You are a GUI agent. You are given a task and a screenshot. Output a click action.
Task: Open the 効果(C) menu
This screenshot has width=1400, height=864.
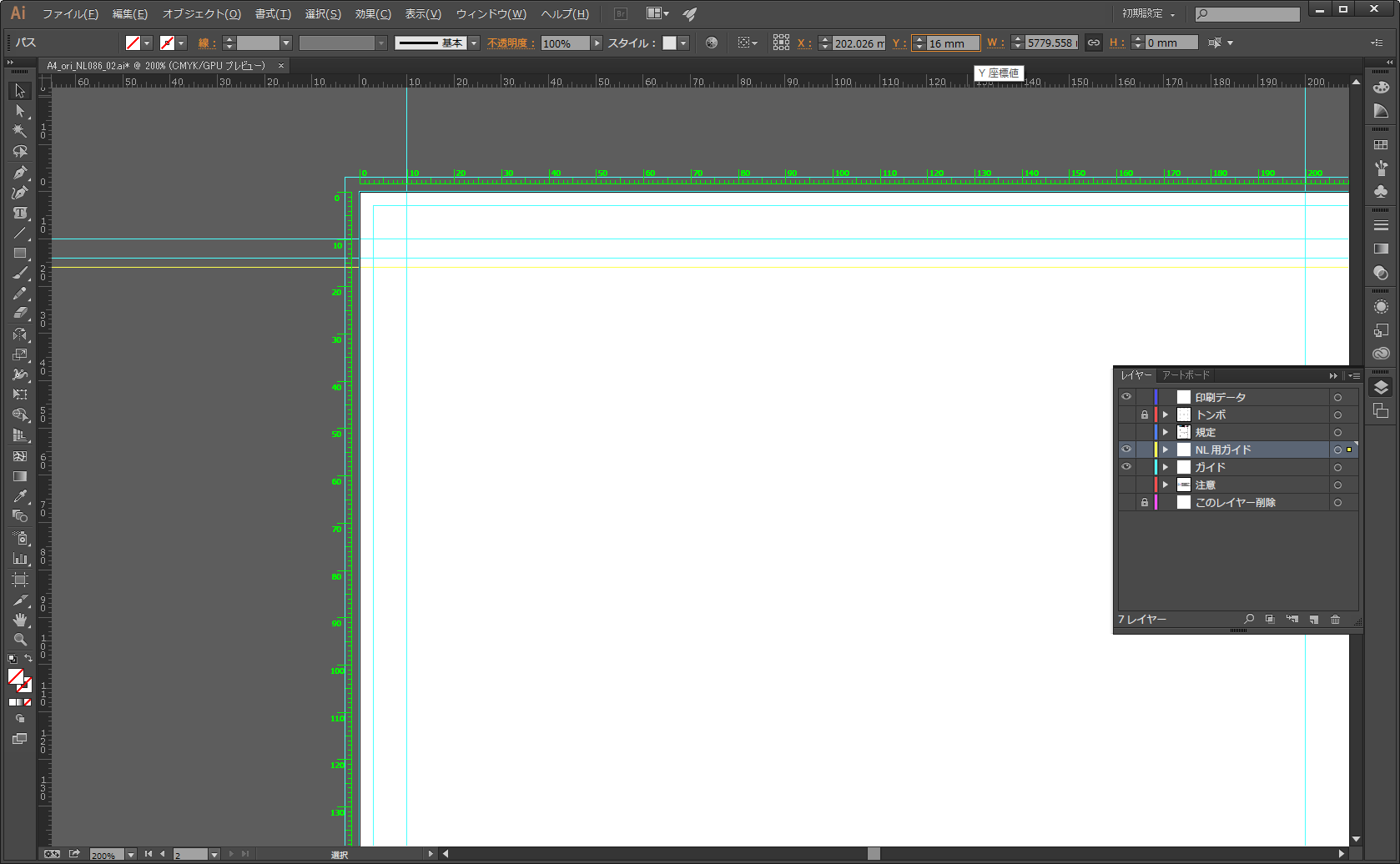coord(373,14)
